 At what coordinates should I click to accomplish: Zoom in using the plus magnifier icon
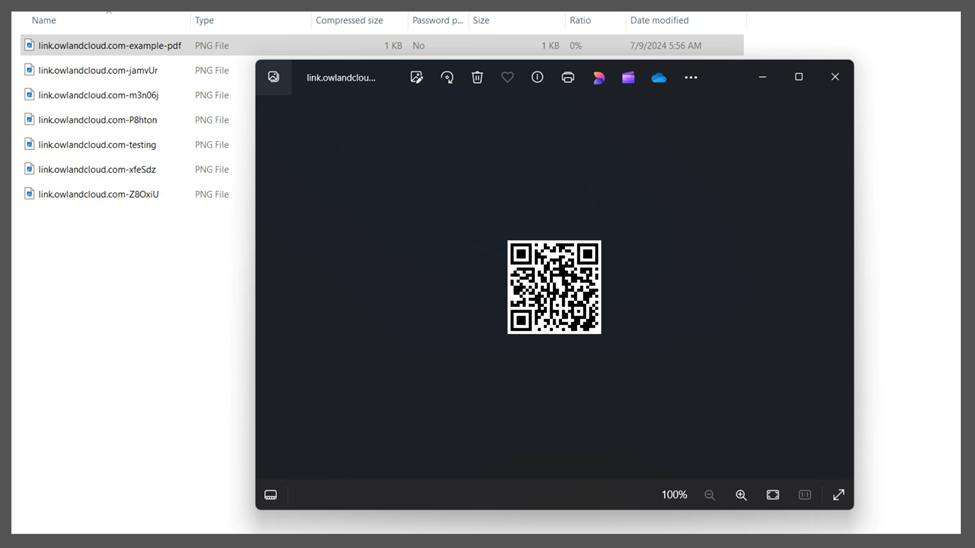pyautogui.click(x=741, y=495)
